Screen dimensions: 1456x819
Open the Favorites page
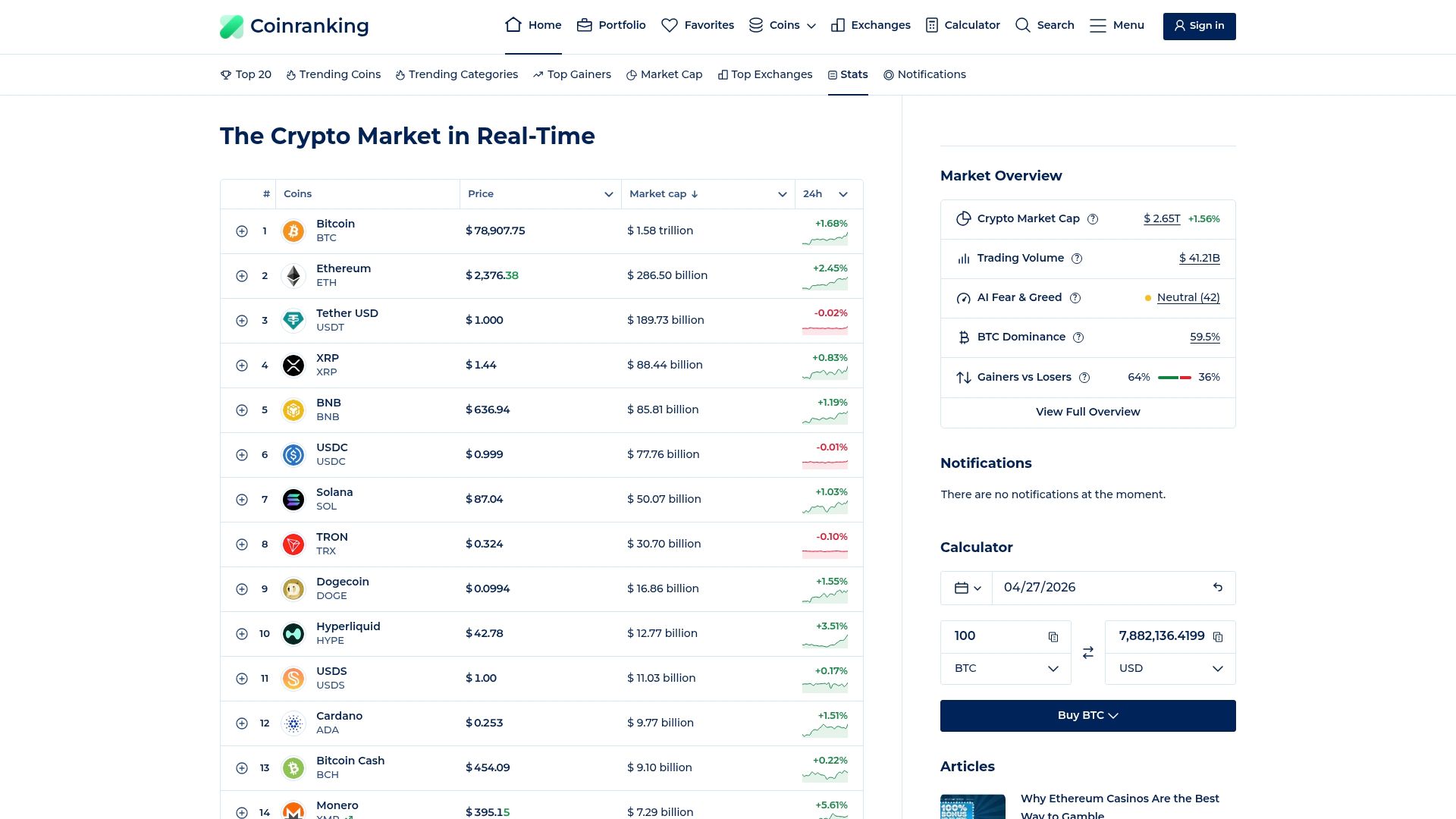pyautogui.click(x=698, y=26)
